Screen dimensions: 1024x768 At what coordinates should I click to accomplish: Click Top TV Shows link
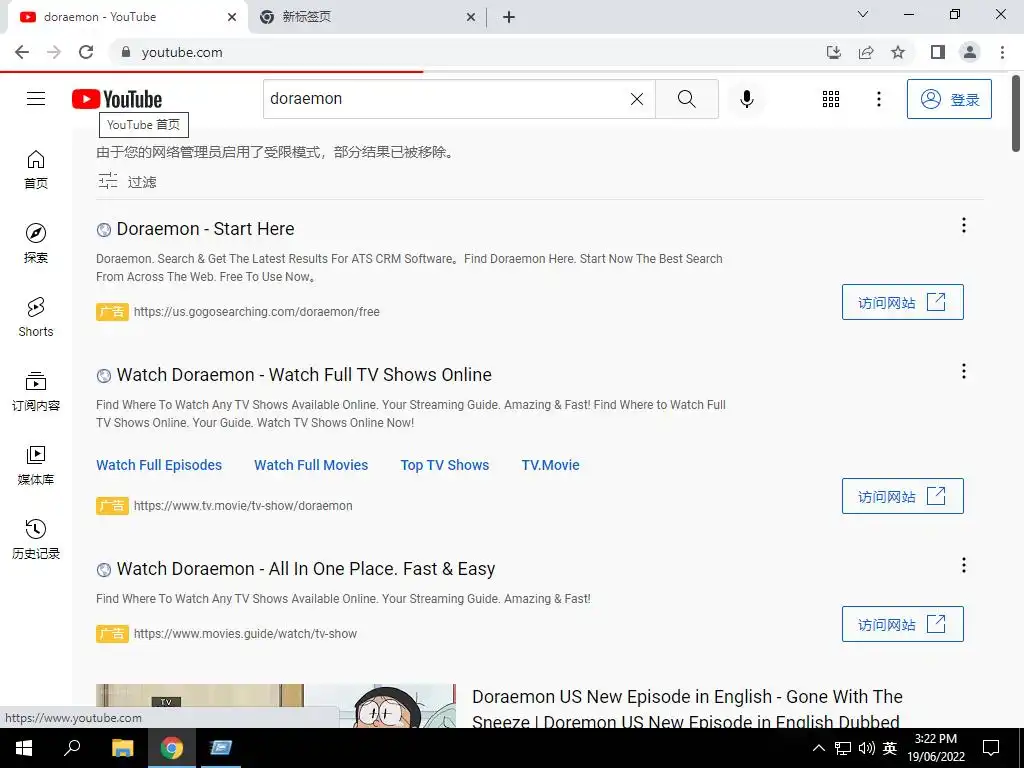point(445,465)
